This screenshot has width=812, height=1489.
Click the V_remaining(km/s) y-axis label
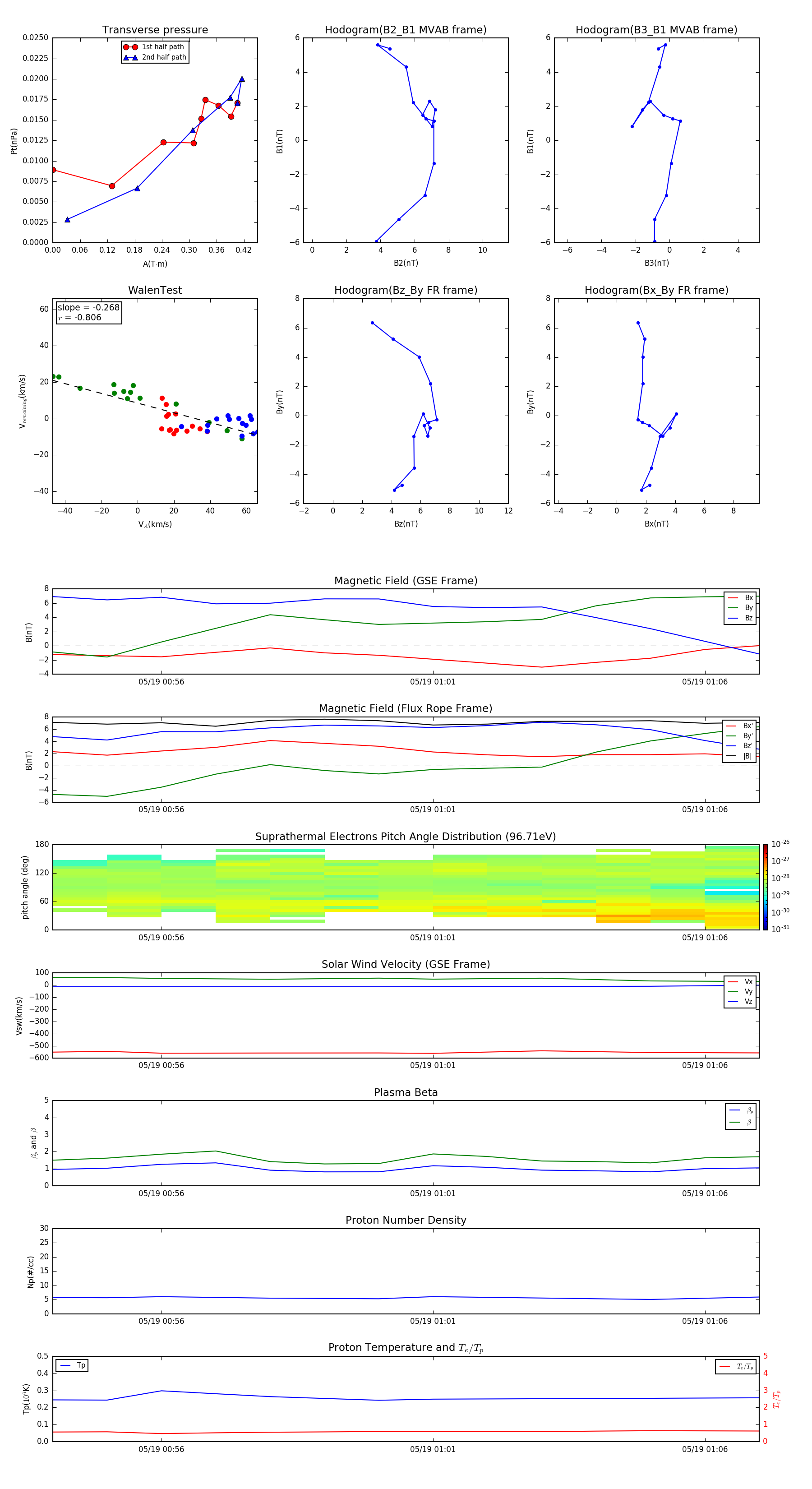point(22,401)
